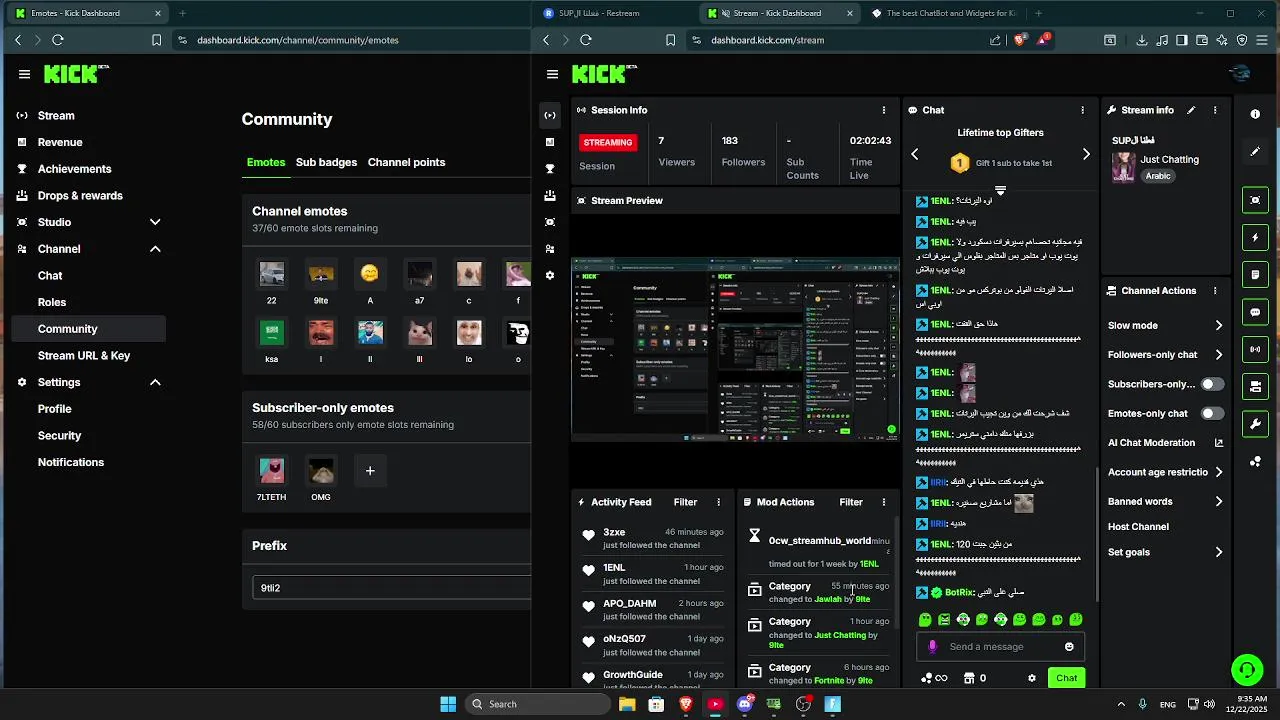Screen dimensions: 1280x720
Task: Expand Account age restriction options
Action: pyautogui.click(x=1219, y=472)
